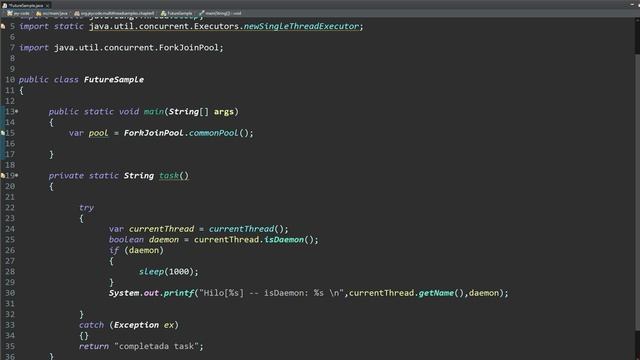
Task: Click the warning marker on line 19
Action: (3, 176)
